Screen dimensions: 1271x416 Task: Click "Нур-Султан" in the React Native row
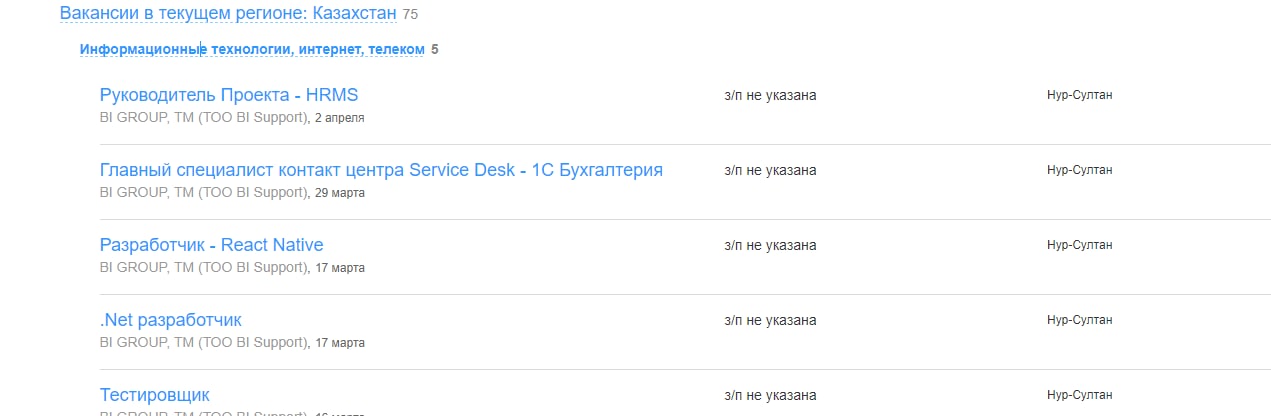click(x=1079, y=245)
